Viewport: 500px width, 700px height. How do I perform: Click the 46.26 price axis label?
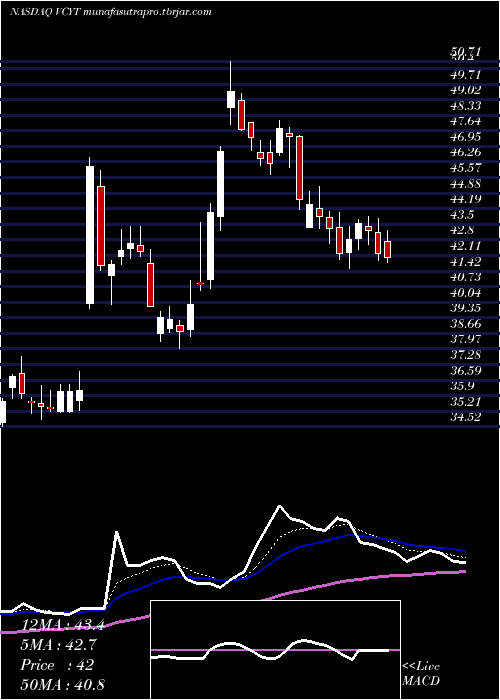pyautogui.click(x=465, y=152)
